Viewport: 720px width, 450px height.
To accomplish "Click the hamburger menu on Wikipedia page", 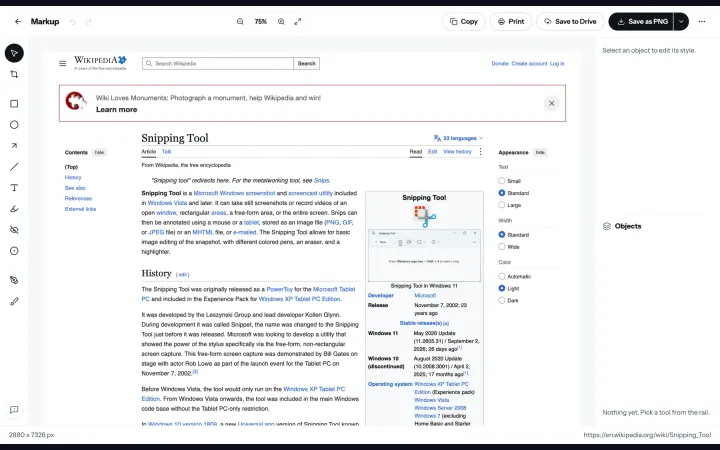I will click(63, 63).
